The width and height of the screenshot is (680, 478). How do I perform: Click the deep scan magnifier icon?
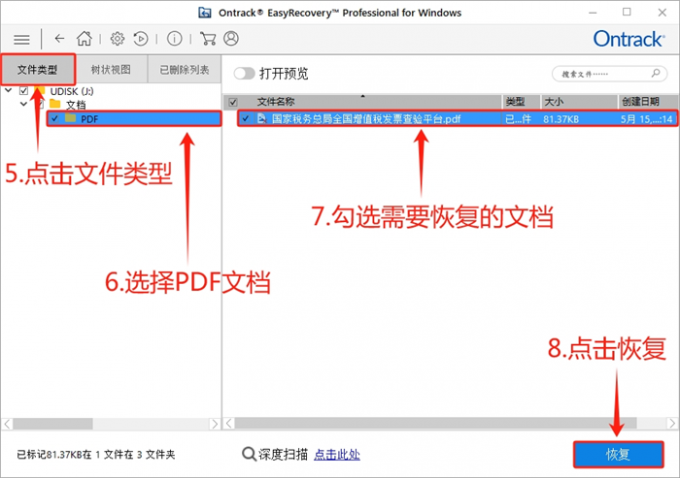point(249,454)
